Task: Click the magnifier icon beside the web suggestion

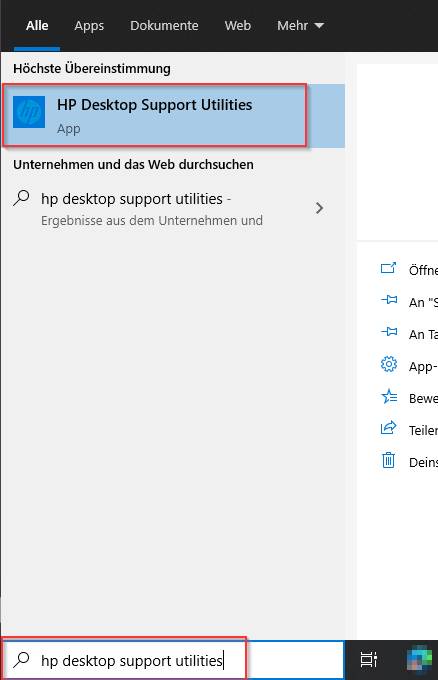Action: (21, 198)
